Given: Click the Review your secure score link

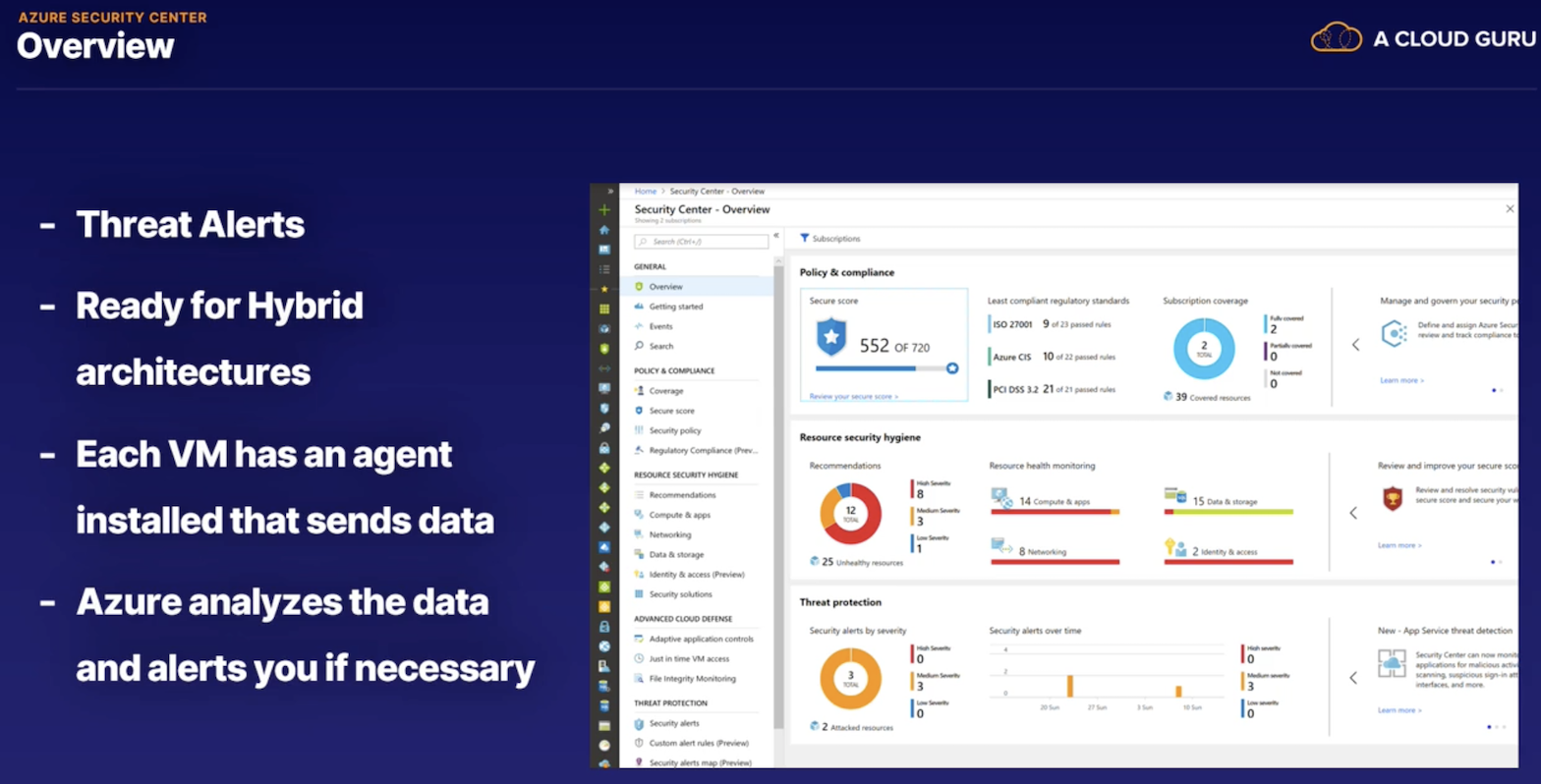Looking at the screenshot, I should 853,397.
